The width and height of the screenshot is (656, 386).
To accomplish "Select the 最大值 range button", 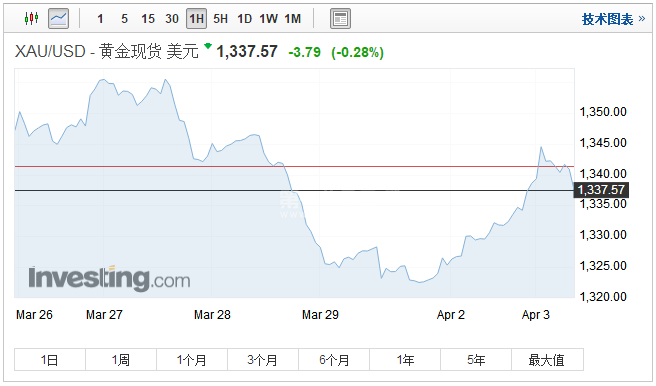I will 547,360.
